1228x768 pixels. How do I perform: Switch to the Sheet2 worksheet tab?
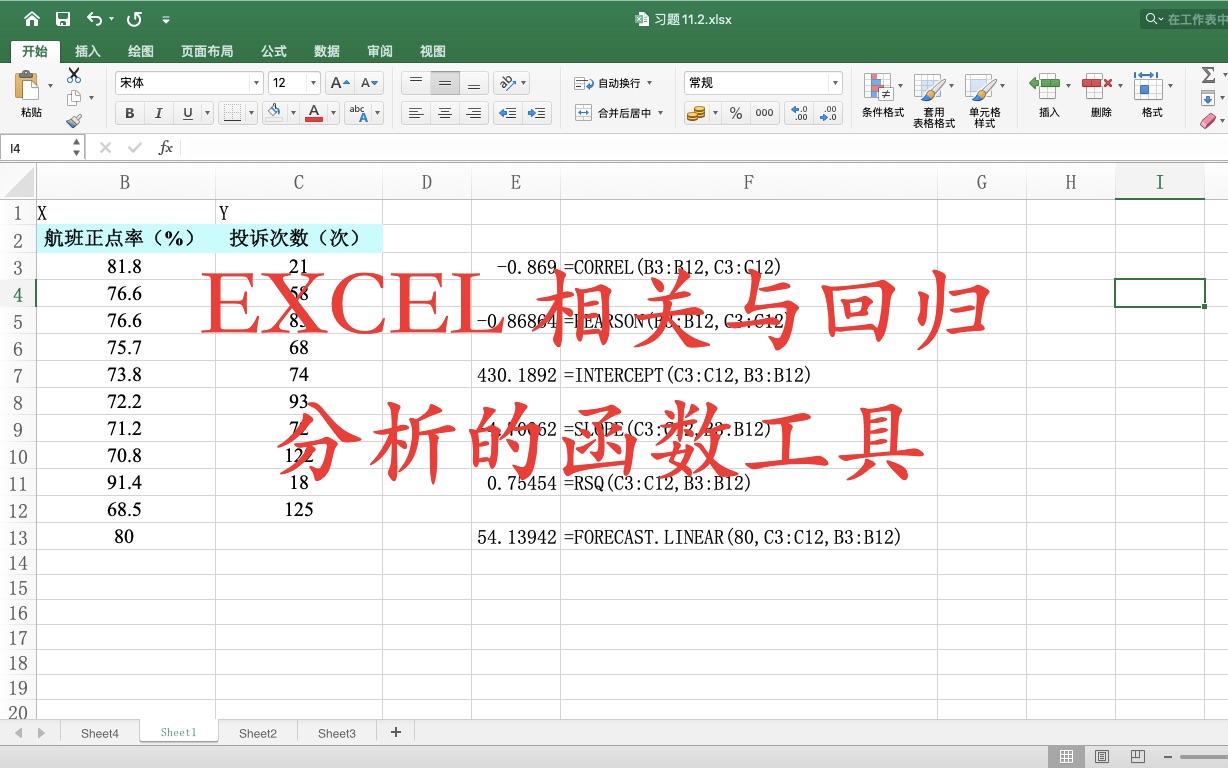click(257, 733)
